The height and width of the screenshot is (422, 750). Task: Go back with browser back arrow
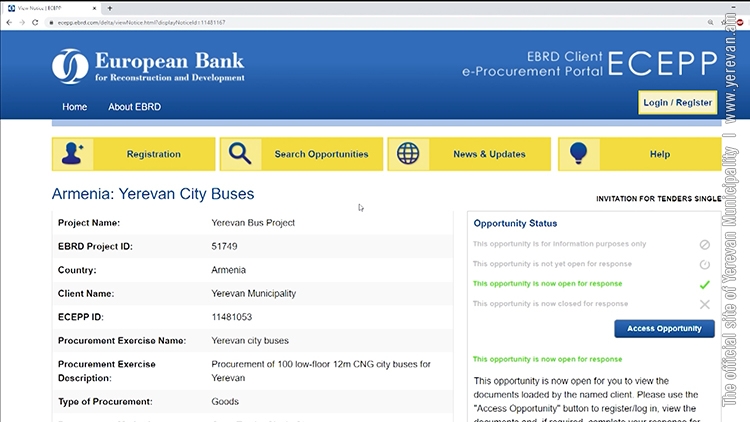(9, 22)
